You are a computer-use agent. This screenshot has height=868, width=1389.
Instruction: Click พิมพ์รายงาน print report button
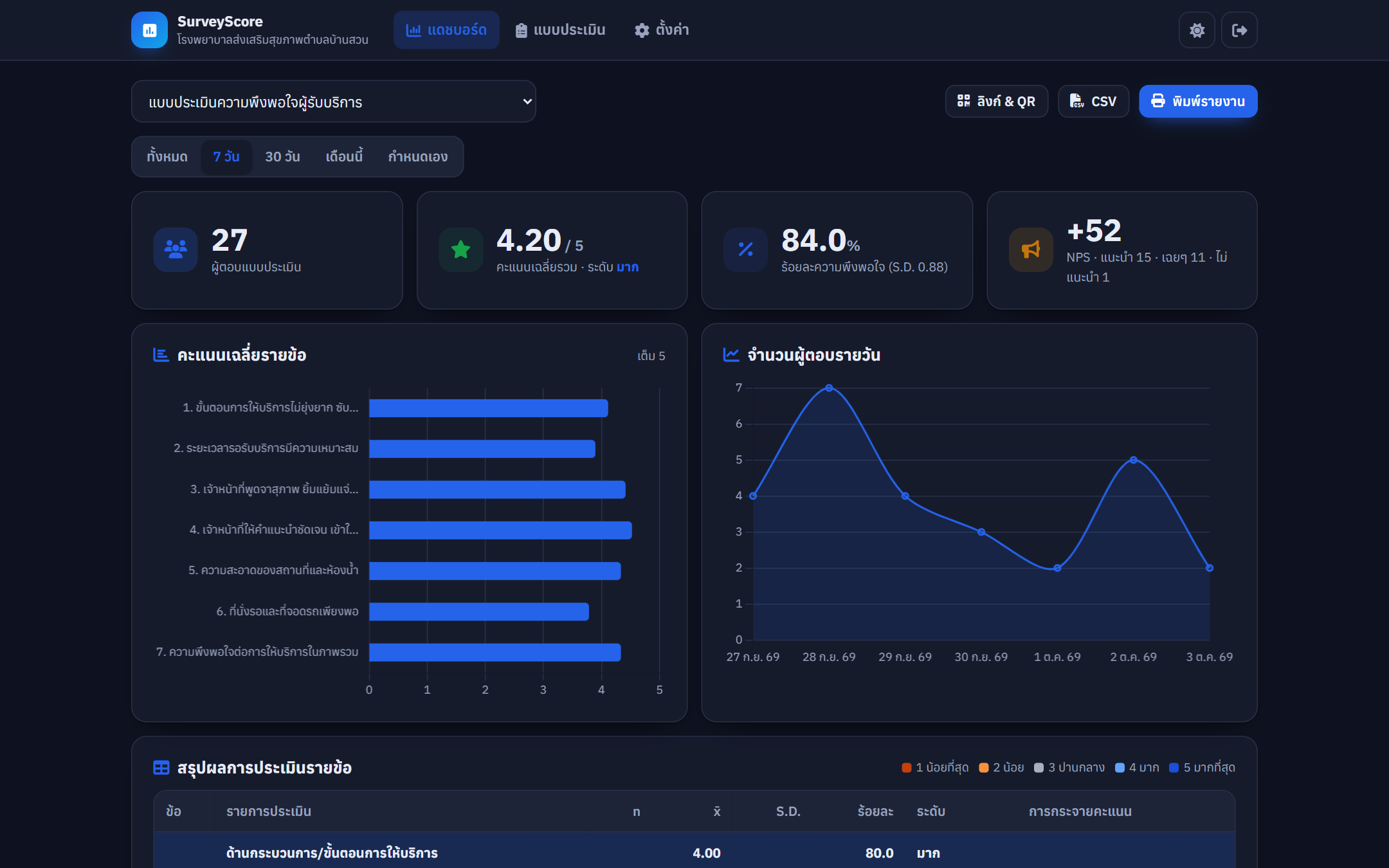pyautogui.click(x=1198, y=102)
